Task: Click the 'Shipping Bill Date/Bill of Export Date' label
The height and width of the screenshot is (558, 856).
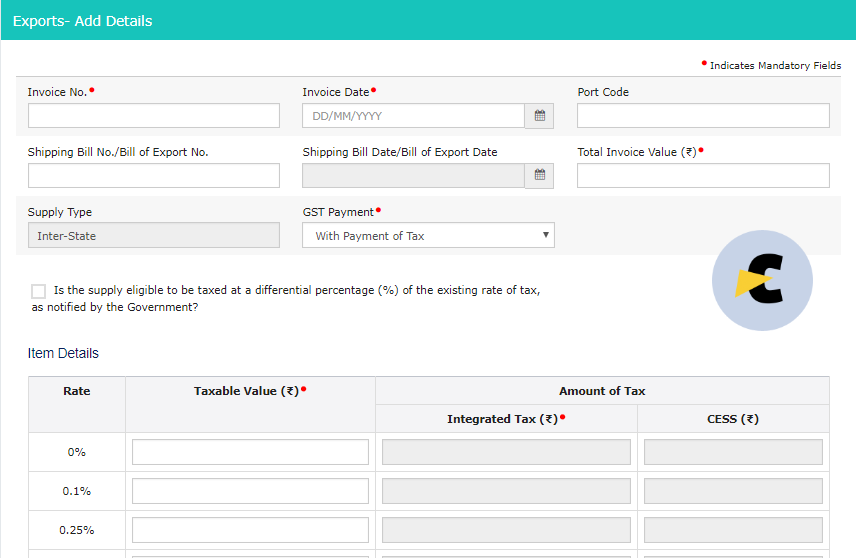Action: 400,152
